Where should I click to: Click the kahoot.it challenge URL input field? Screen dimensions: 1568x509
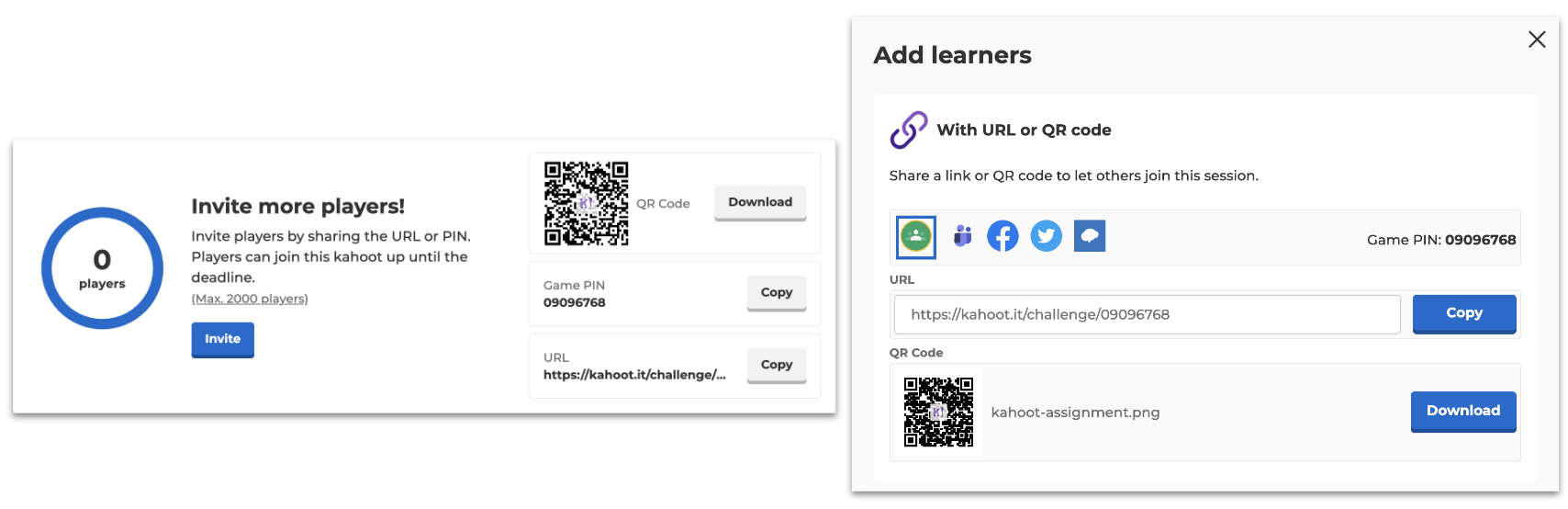point(1146,314)
